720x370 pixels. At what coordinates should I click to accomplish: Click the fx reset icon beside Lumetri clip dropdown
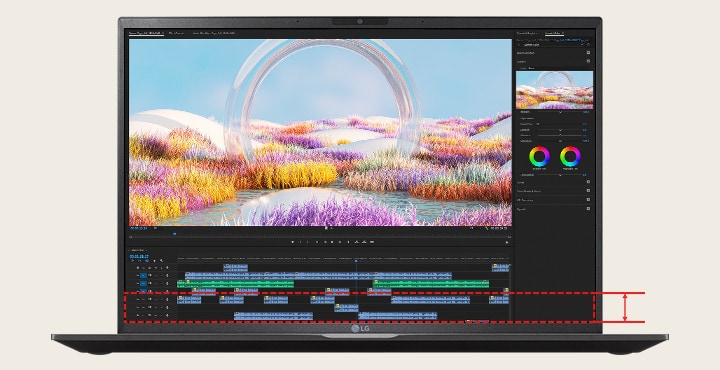(x=588, y=45)
